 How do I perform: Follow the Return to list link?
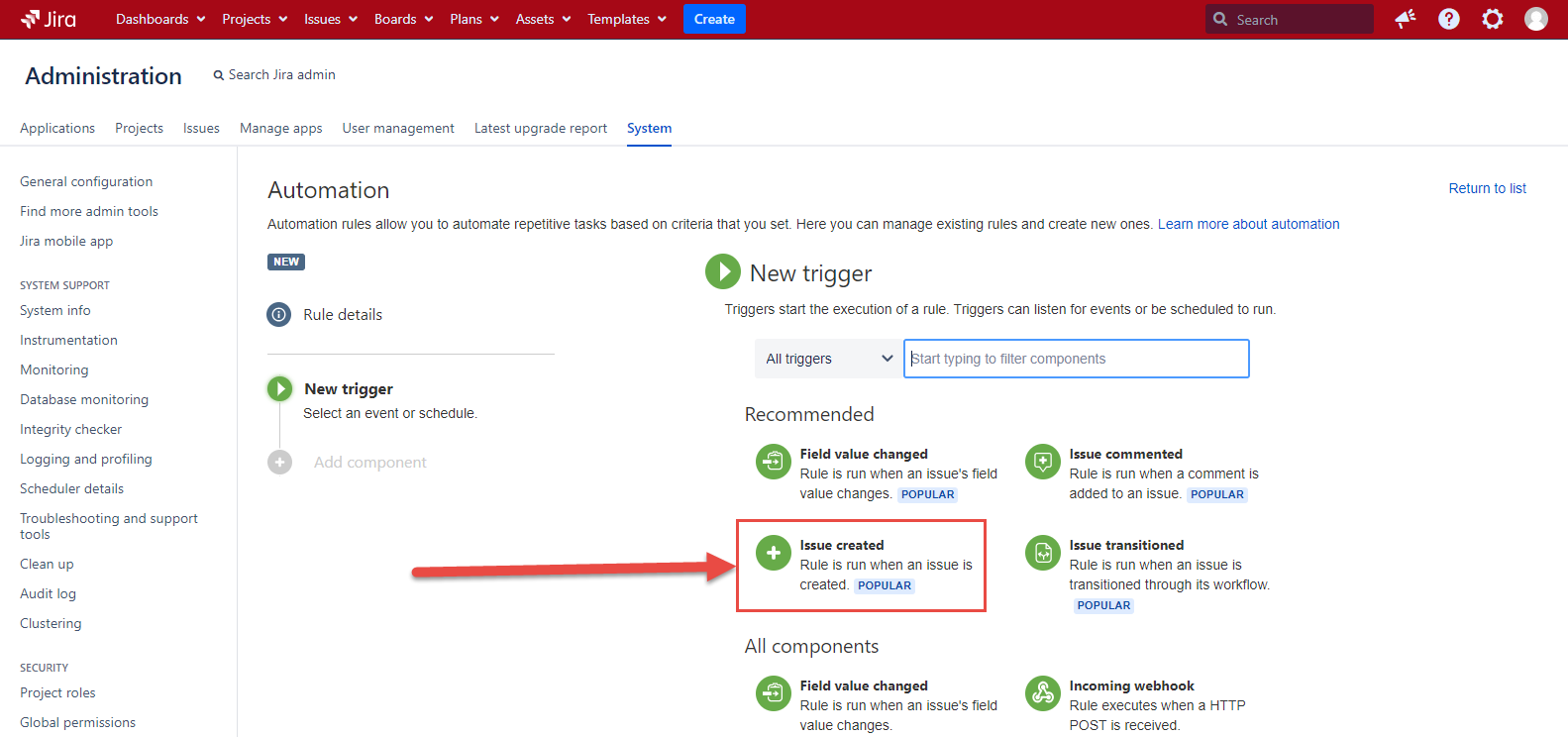(1487, 188)
